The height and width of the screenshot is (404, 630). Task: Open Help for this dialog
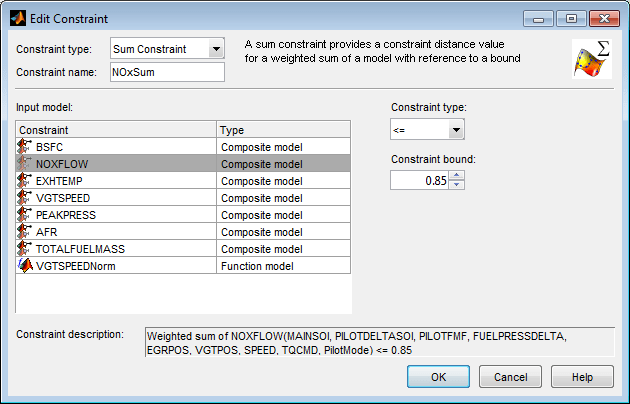[582, 377]
